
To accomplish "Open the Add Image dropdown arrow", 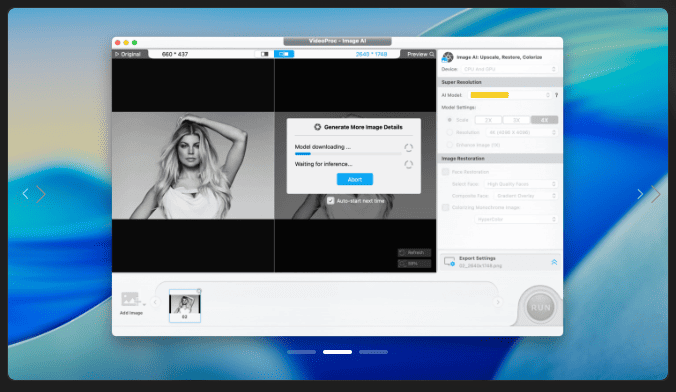I will coord(144,304).
